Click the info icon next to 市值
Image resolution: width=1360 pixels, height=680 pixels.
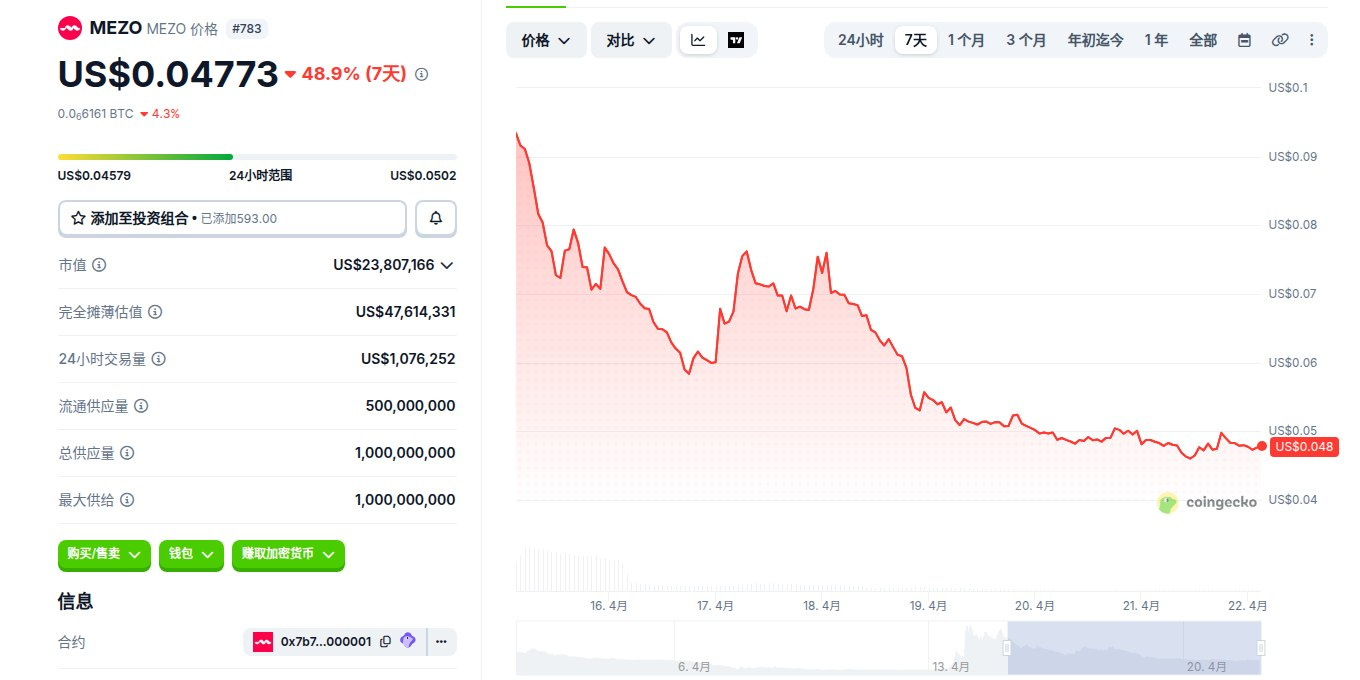(99, 265)
